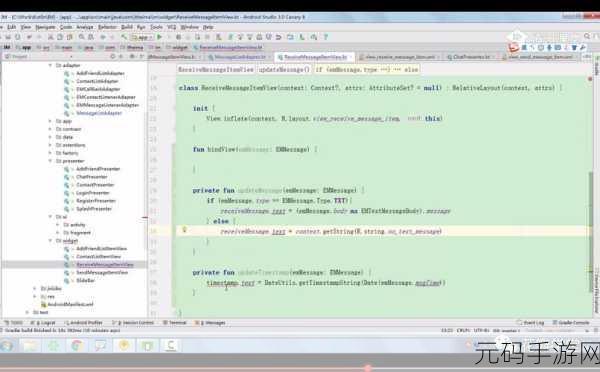Select SplashPresenter in project tree
Screen dimensions: 600x372
coord(94,209)
